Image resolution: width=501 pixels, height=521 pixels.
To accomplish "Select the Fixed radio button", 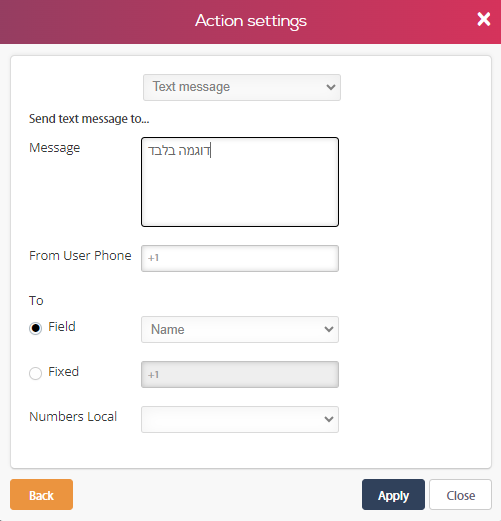I will 35,373.
